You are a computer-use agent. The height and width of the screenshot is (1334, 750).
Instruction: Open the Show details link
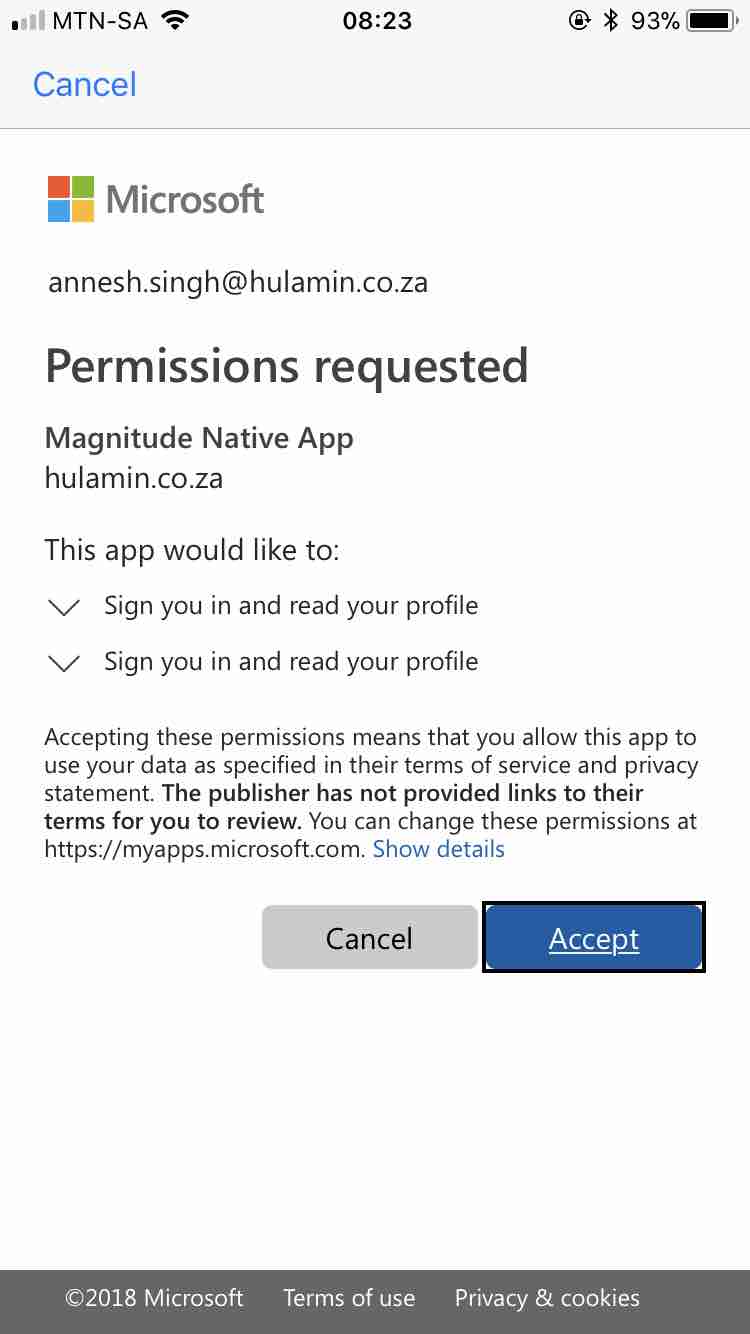pos(438,849)
